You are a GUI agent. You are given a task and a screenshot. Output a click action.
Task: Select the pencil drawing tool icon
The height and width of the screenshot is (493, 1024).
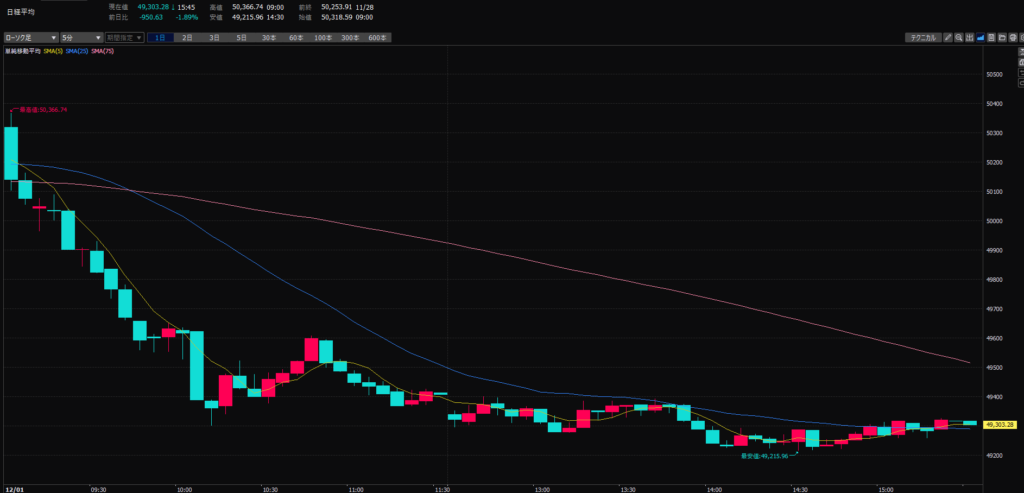[948, 37]
